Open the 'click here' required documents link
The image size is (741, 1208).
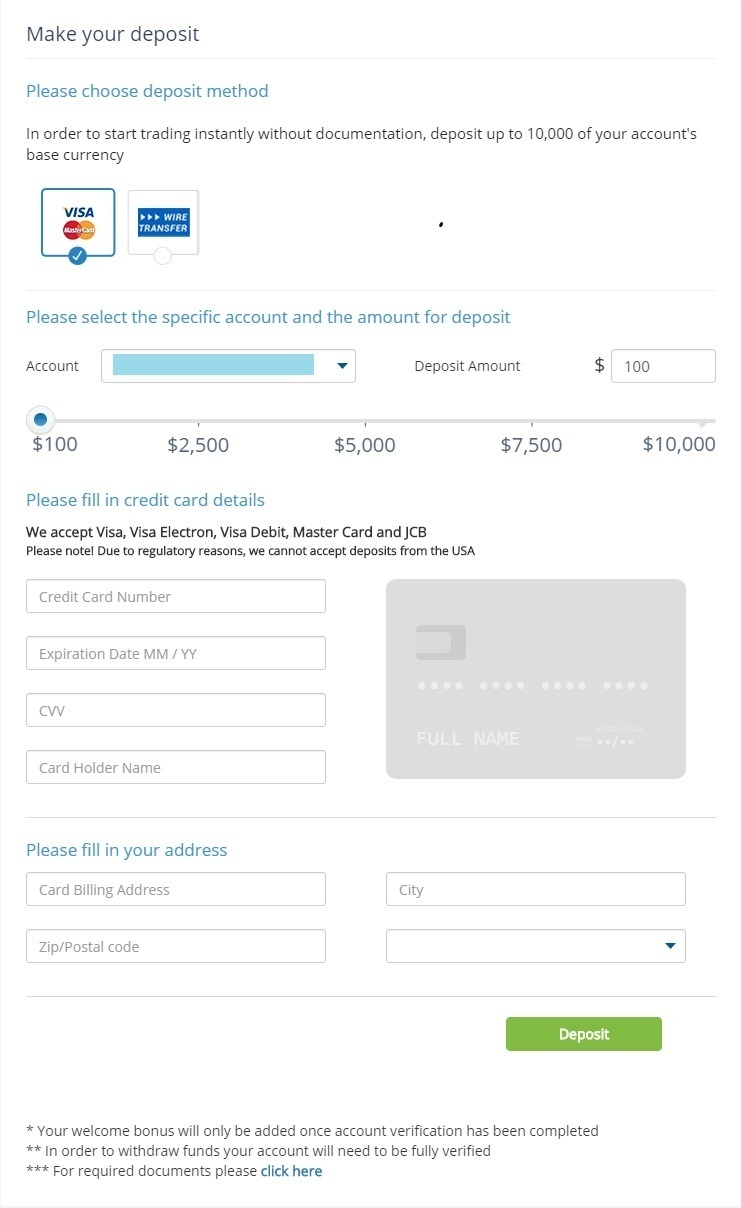click(x=291, y=1171)
